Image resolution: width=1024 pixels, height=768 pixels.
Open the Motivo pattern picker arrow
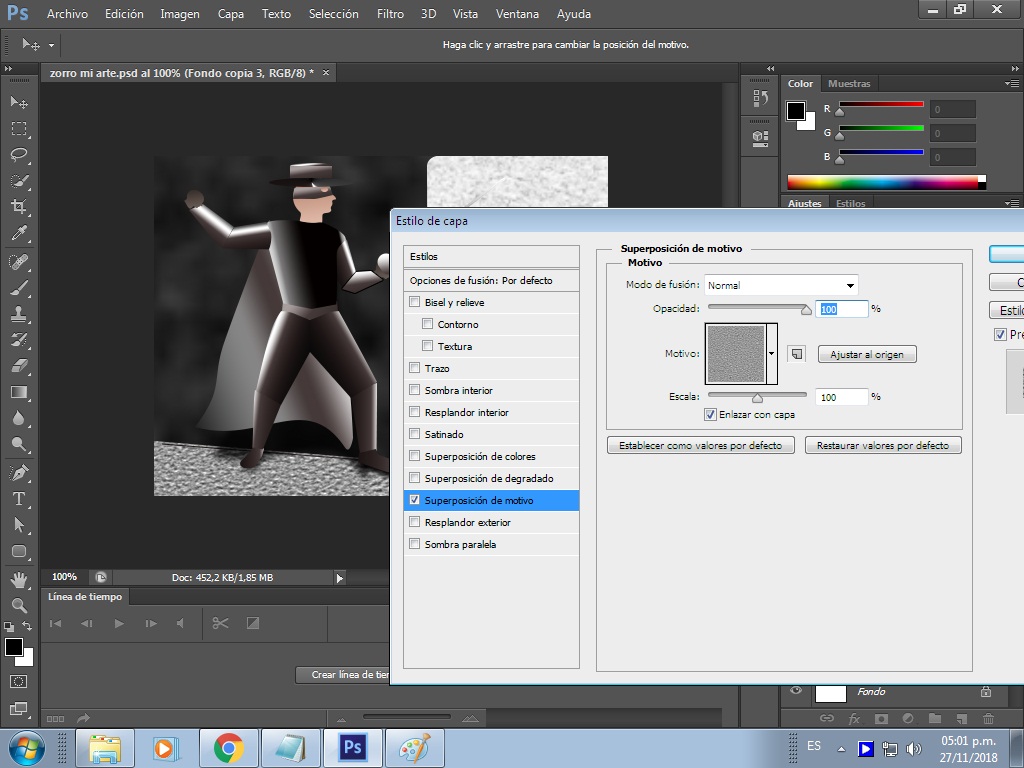pyautogui.click(x=771, y=354)
